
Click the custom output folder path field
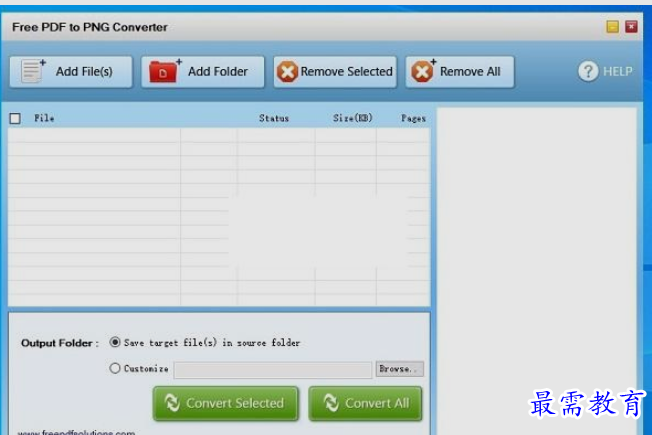coord(273,370)
